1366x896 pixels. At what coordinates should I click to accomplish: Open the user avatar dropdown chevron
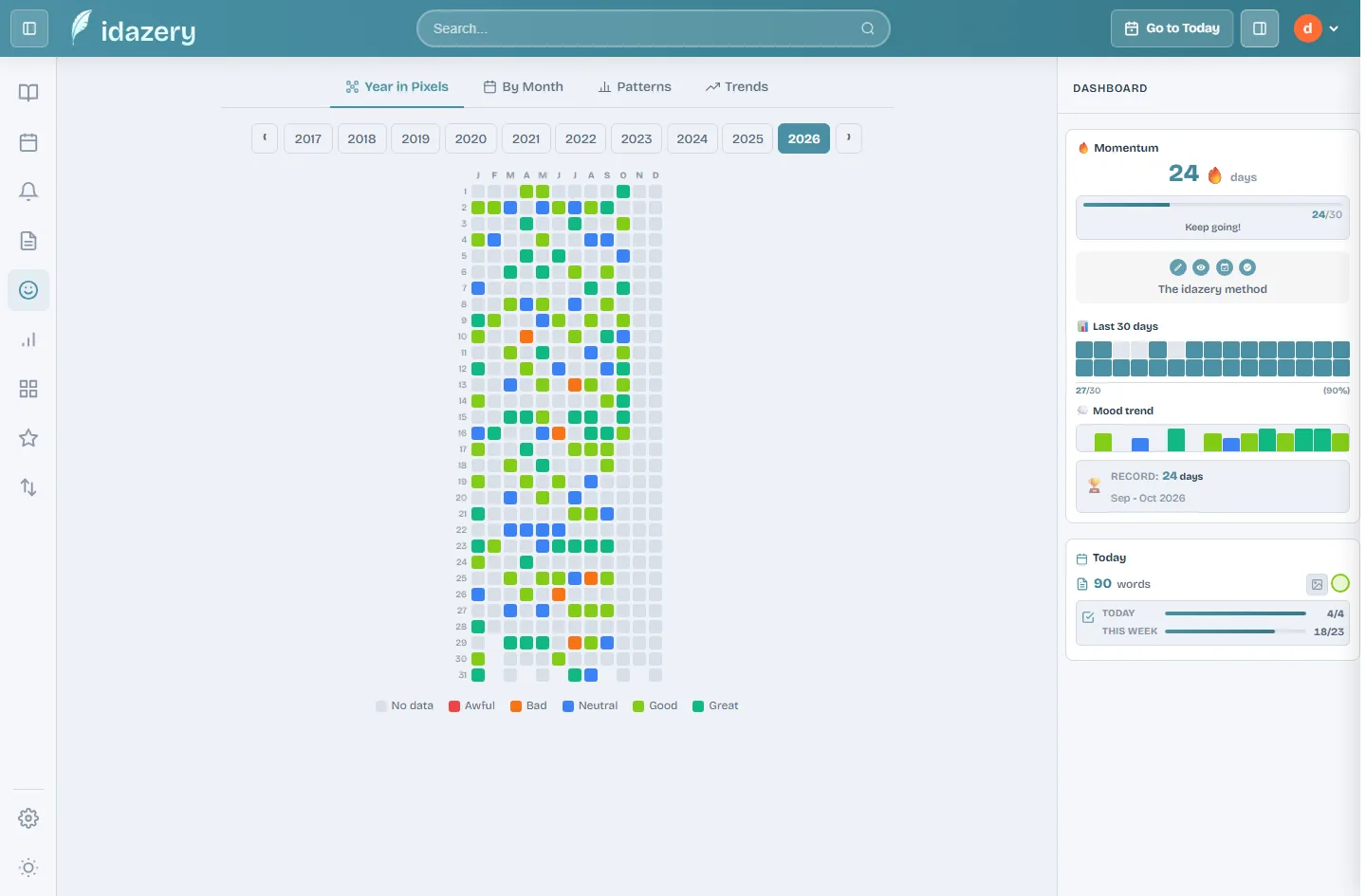tap(1334, 28)
